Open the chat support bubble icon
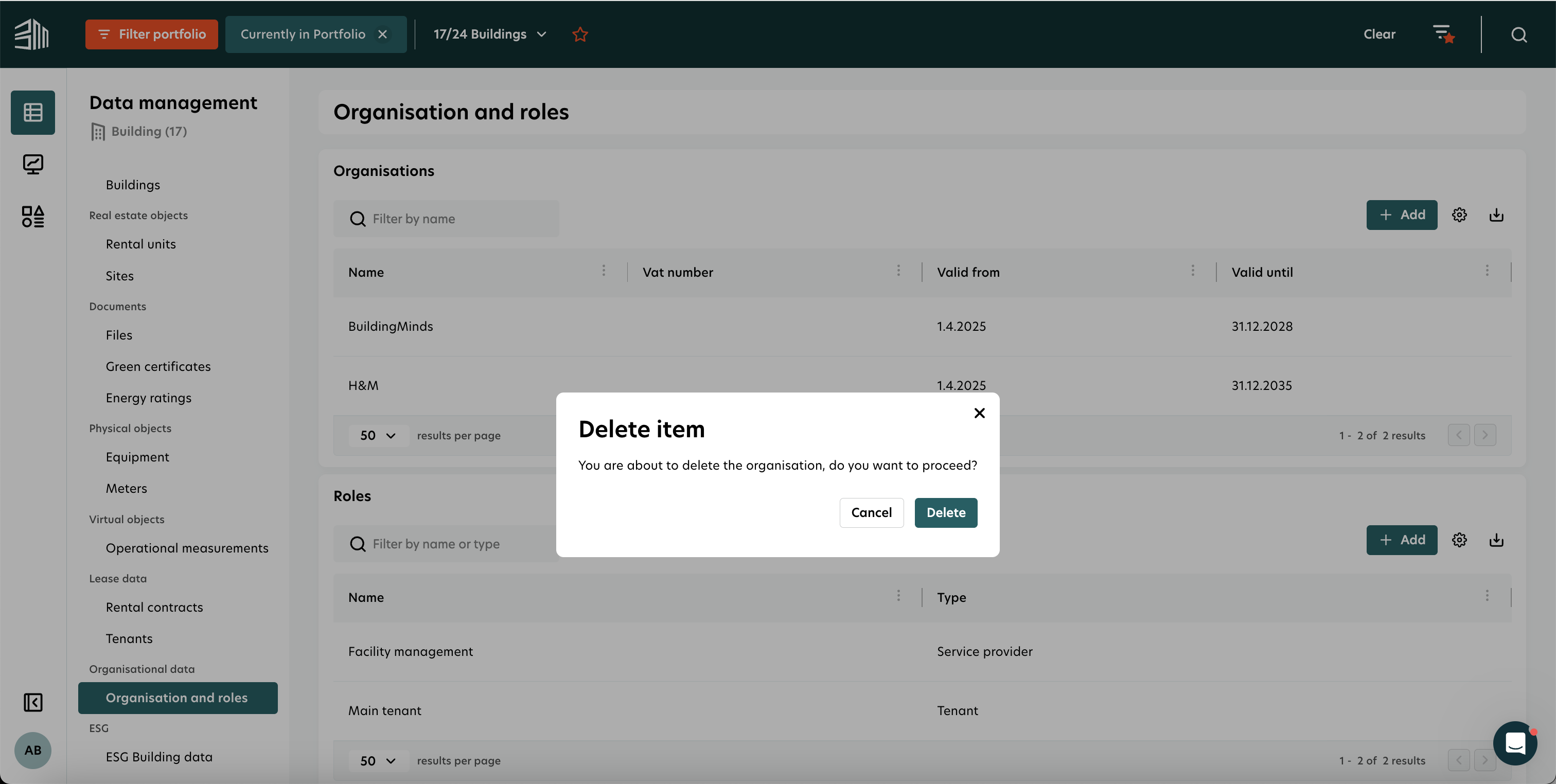 tap(1515, 743)
